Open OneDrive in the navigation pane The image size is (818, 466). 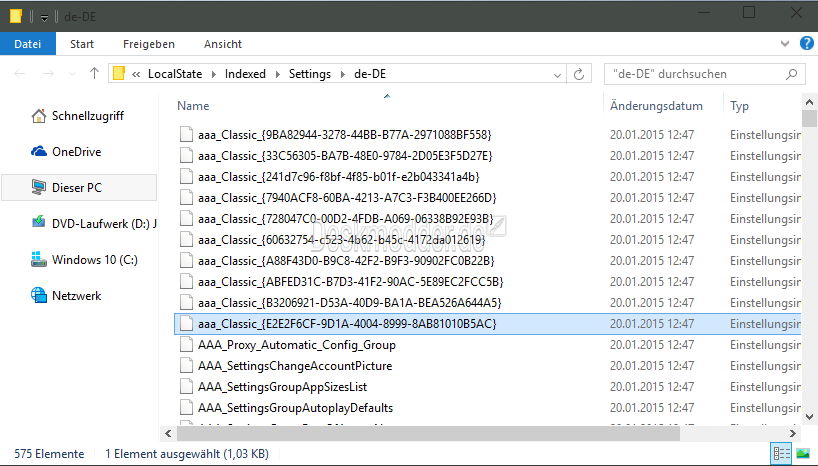point(66,151)
